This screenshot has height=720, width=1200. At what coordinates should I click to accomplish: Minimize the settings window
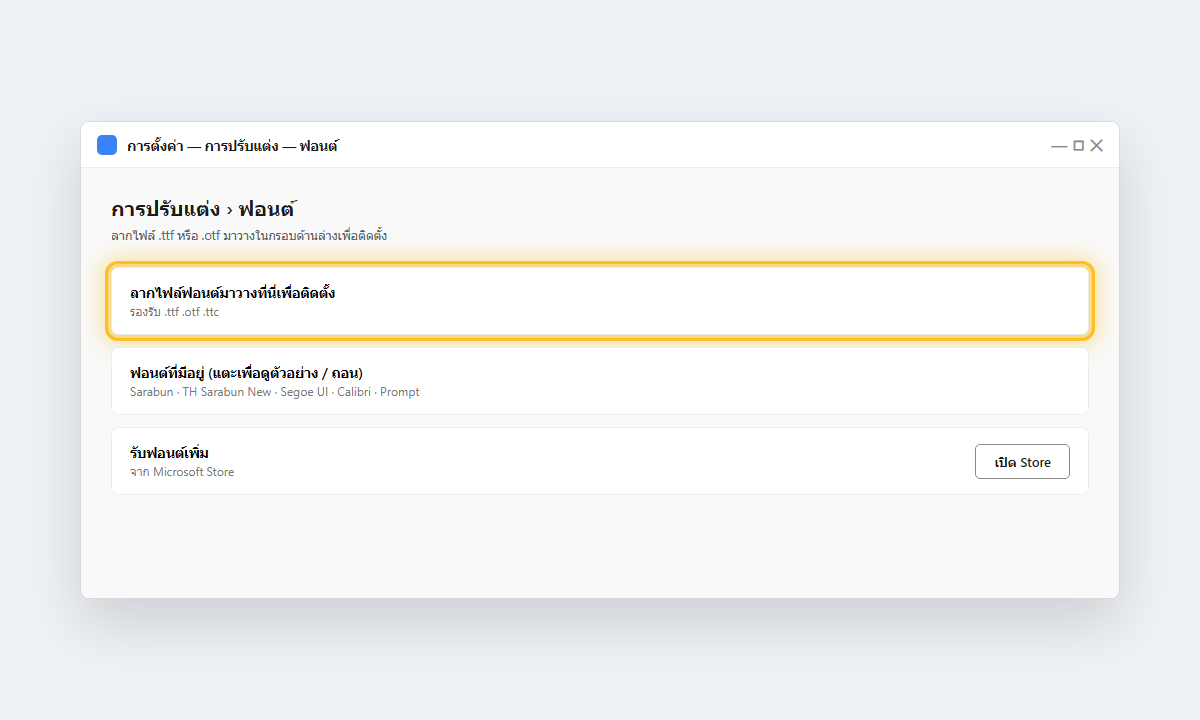tap(1059, 146)
